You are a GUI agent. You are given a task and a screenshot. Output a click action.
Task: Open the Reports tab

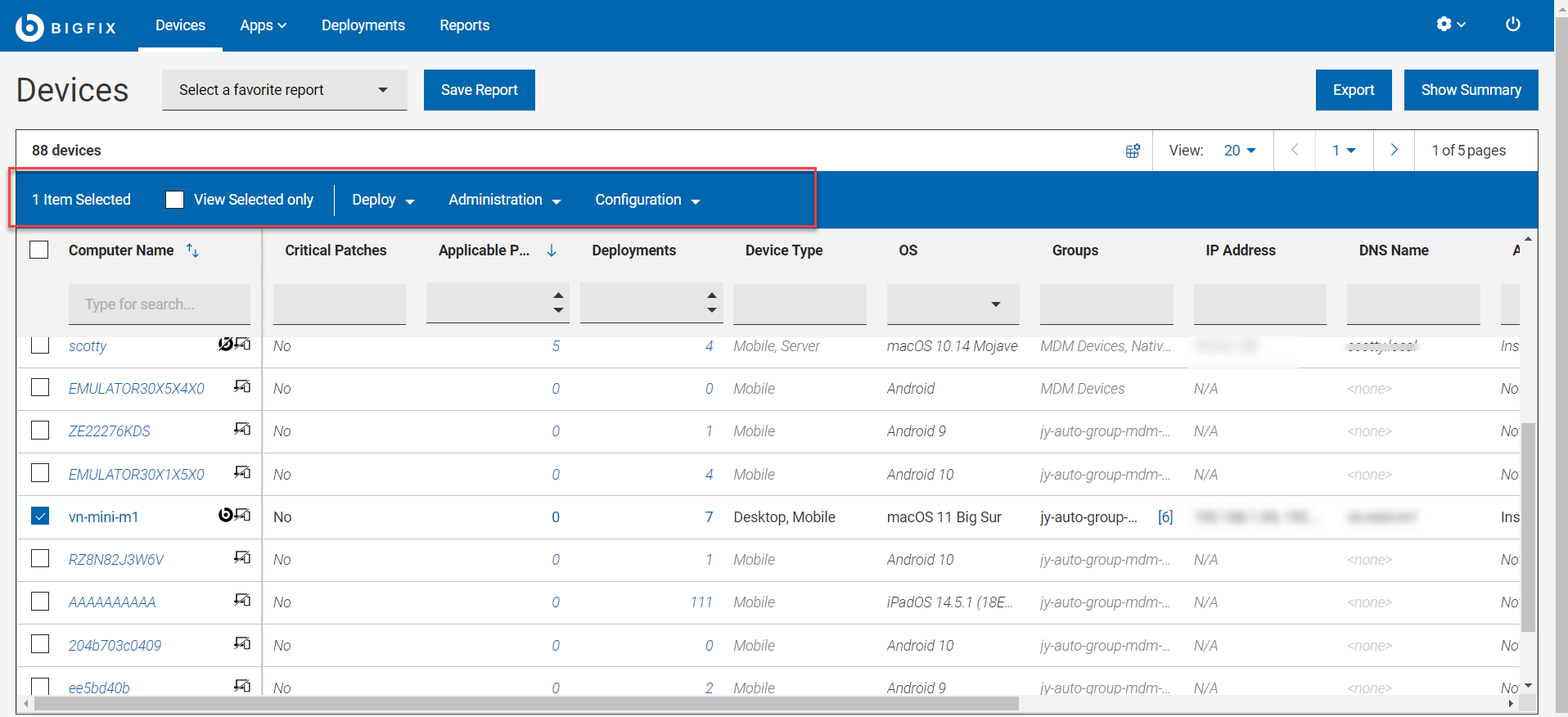(x=464, y=25)
